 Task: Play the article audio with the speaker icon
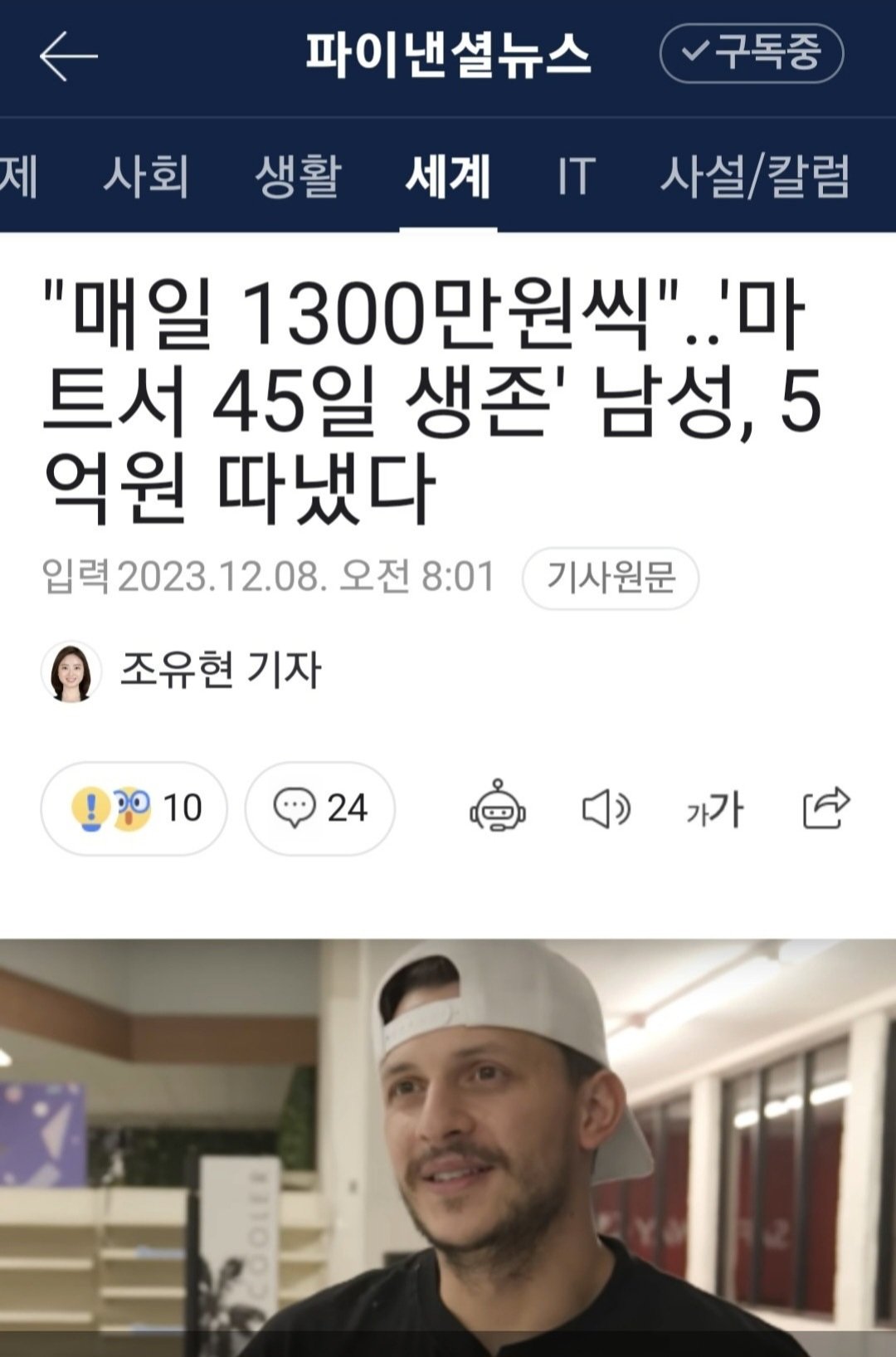click(606, 808)
